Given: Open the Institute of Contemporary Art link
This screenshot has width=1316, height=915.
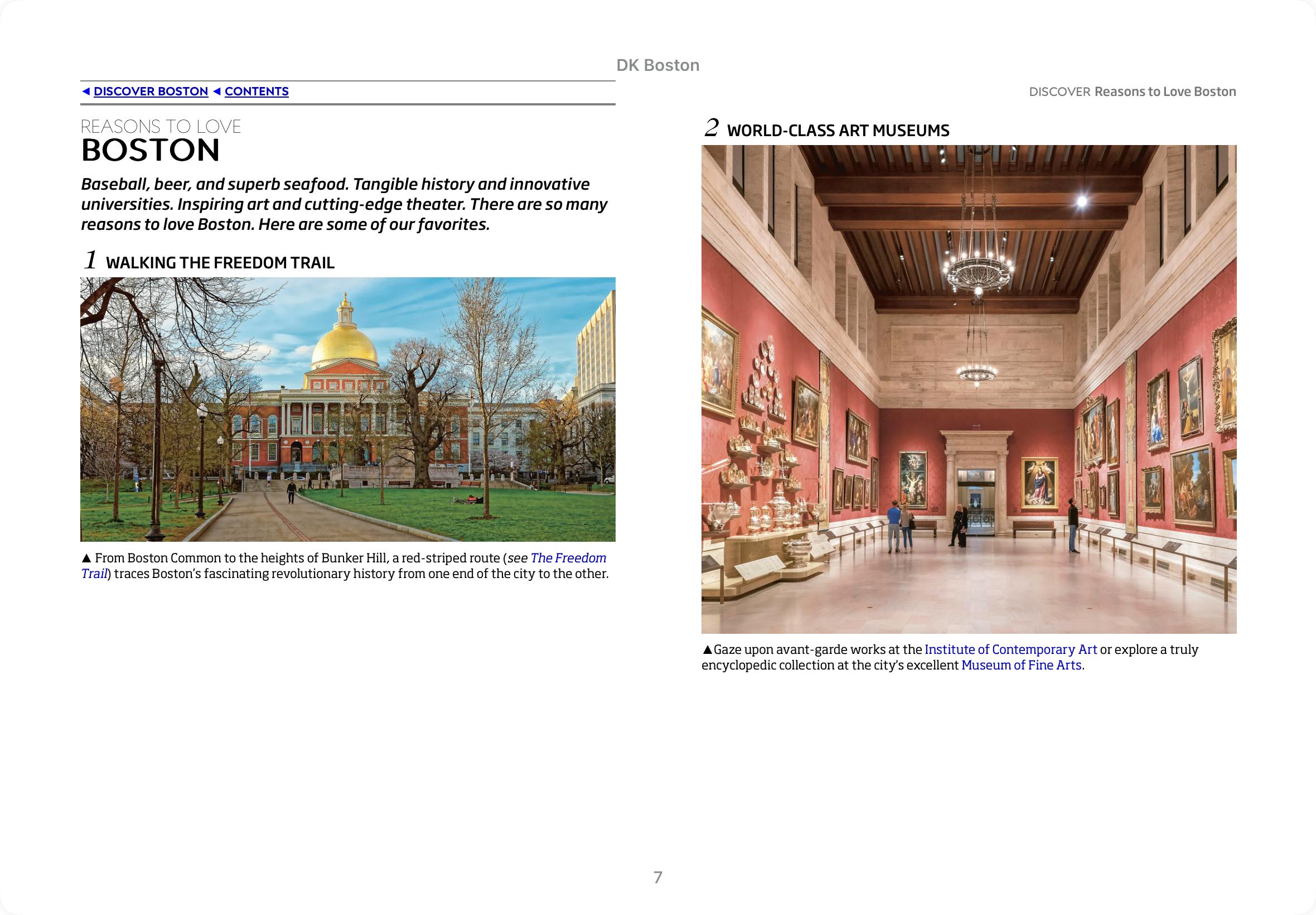Looking at the screenshot, I should [x=1010, y=649].
